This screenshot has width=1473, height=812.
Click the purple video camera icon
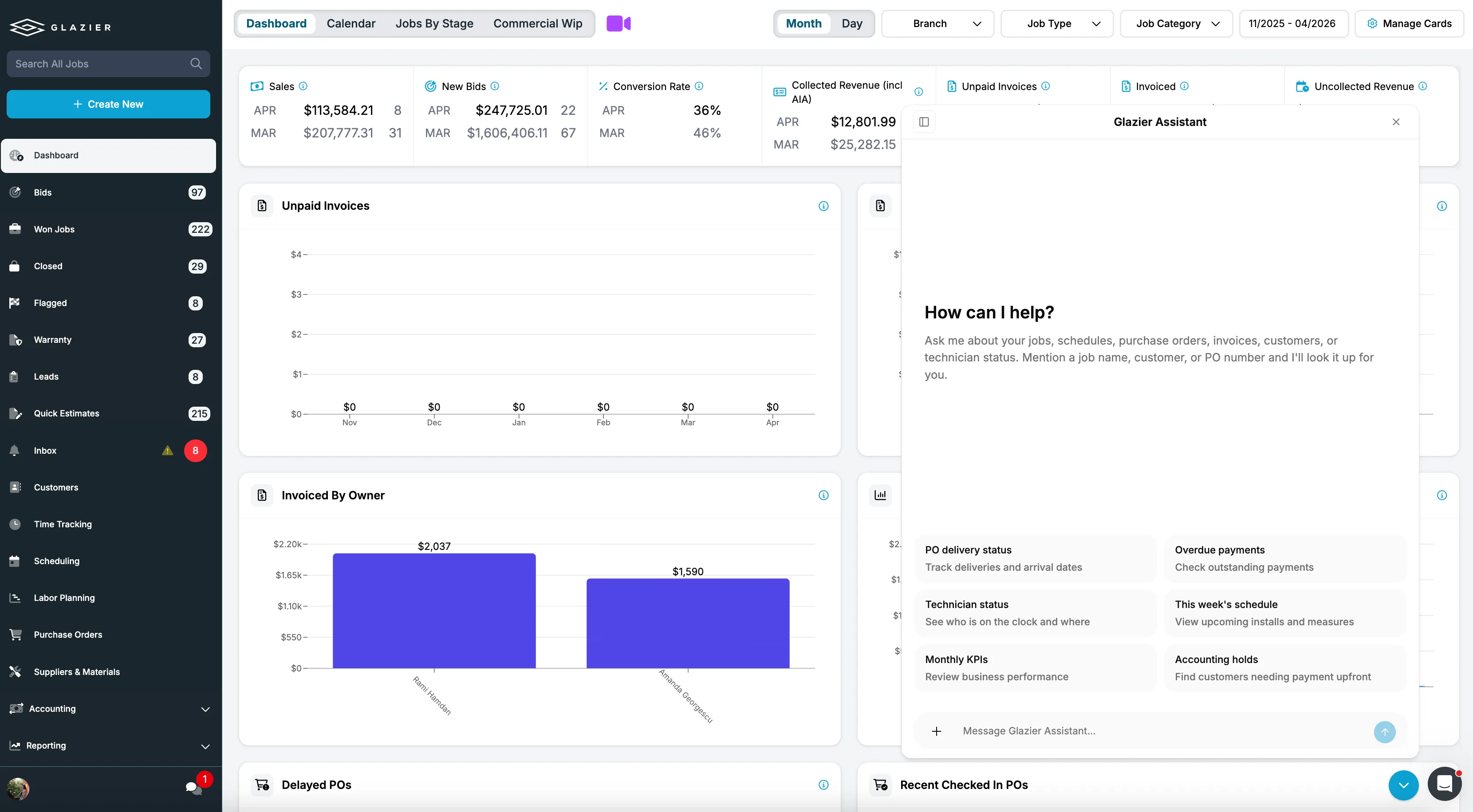point(618,24)
